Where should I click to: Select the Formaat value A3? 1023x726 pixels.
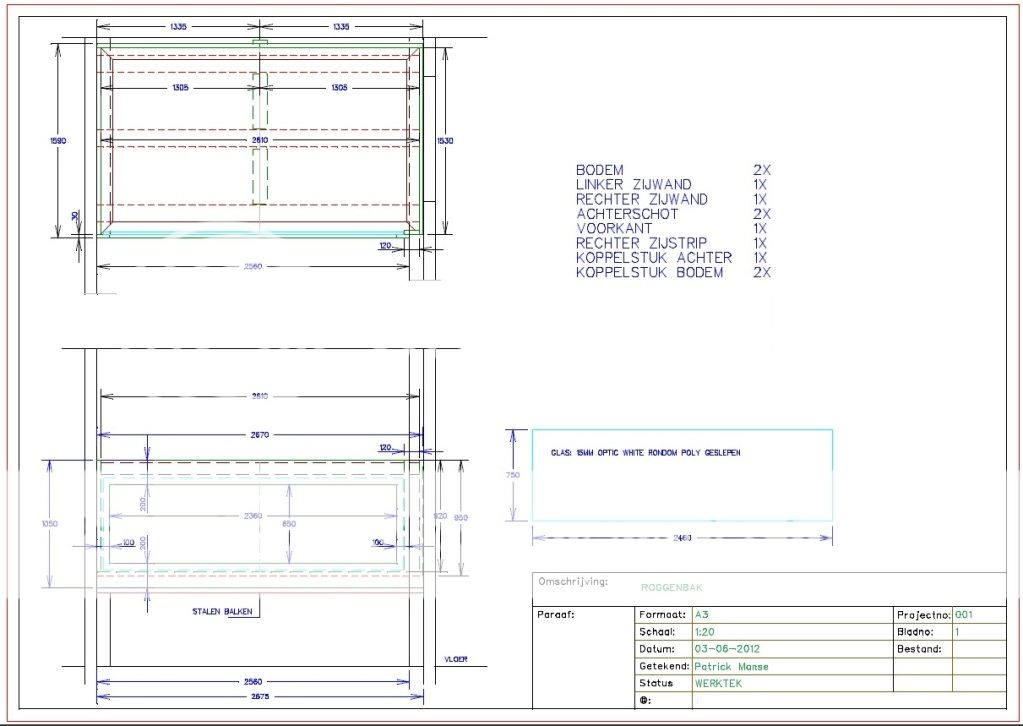[x=701, y=615]
